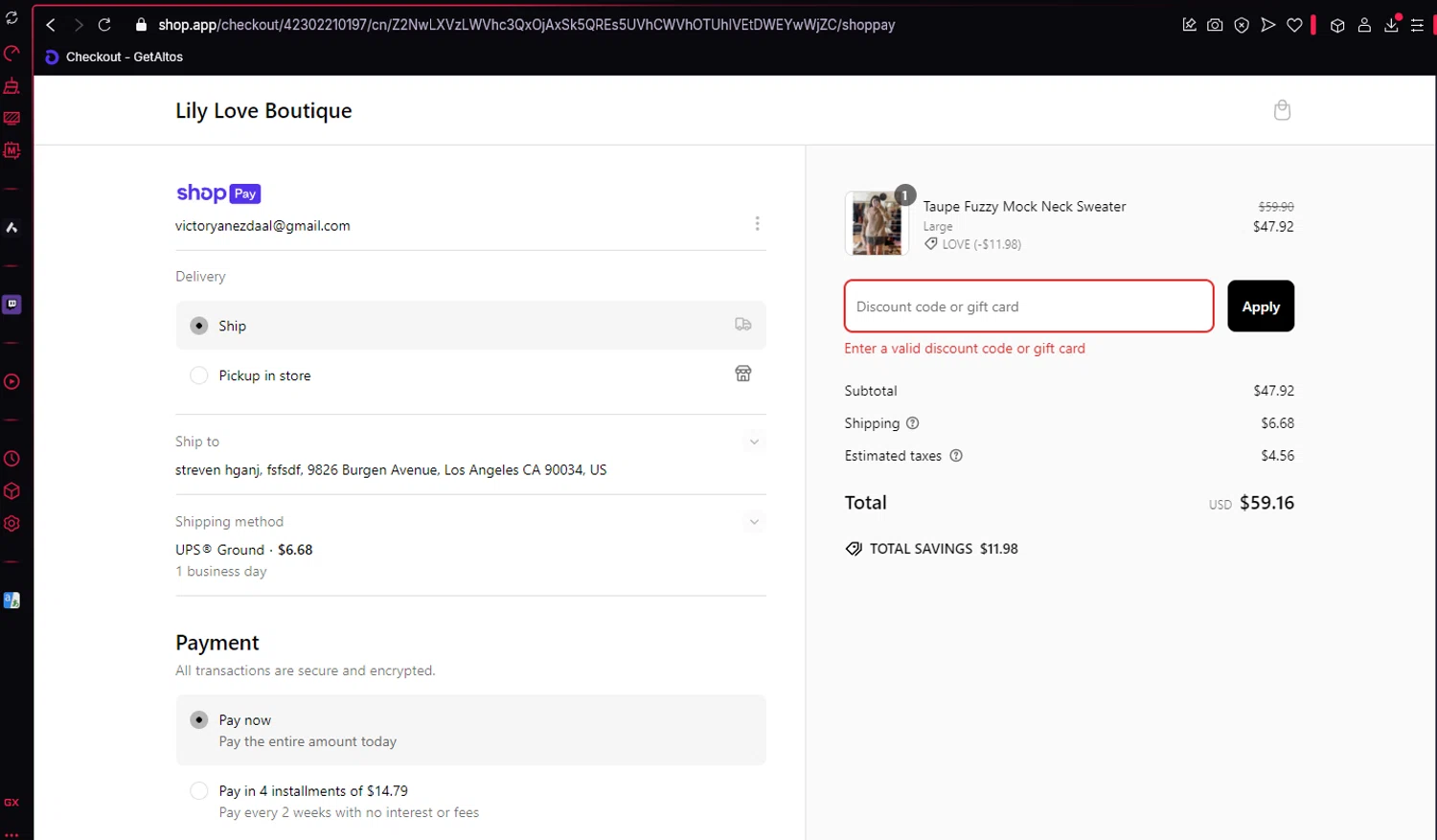Click the struck-through $59.90 original price
The width and height of the screenshot is (1437, 840).
[x=1276, y=207]
